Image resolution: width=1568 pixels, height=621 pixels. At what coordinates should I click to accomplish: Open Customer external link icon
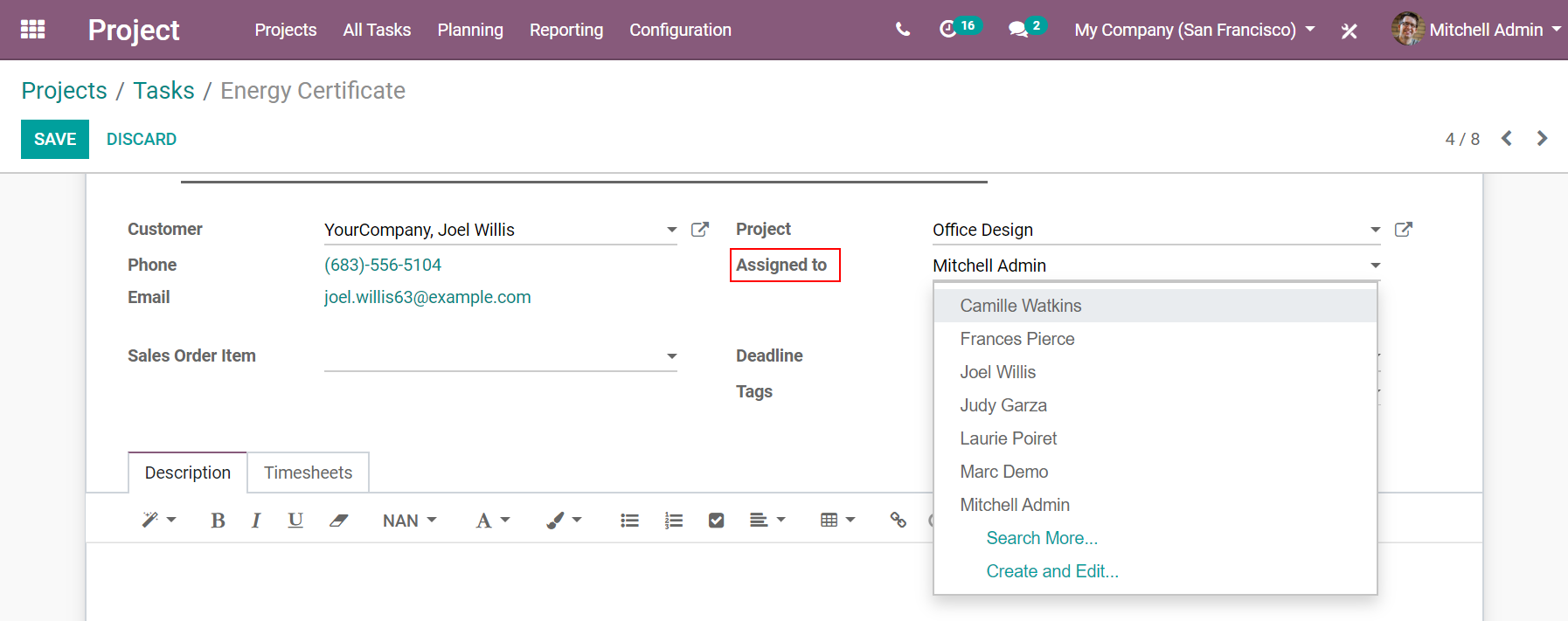[700, 230]
